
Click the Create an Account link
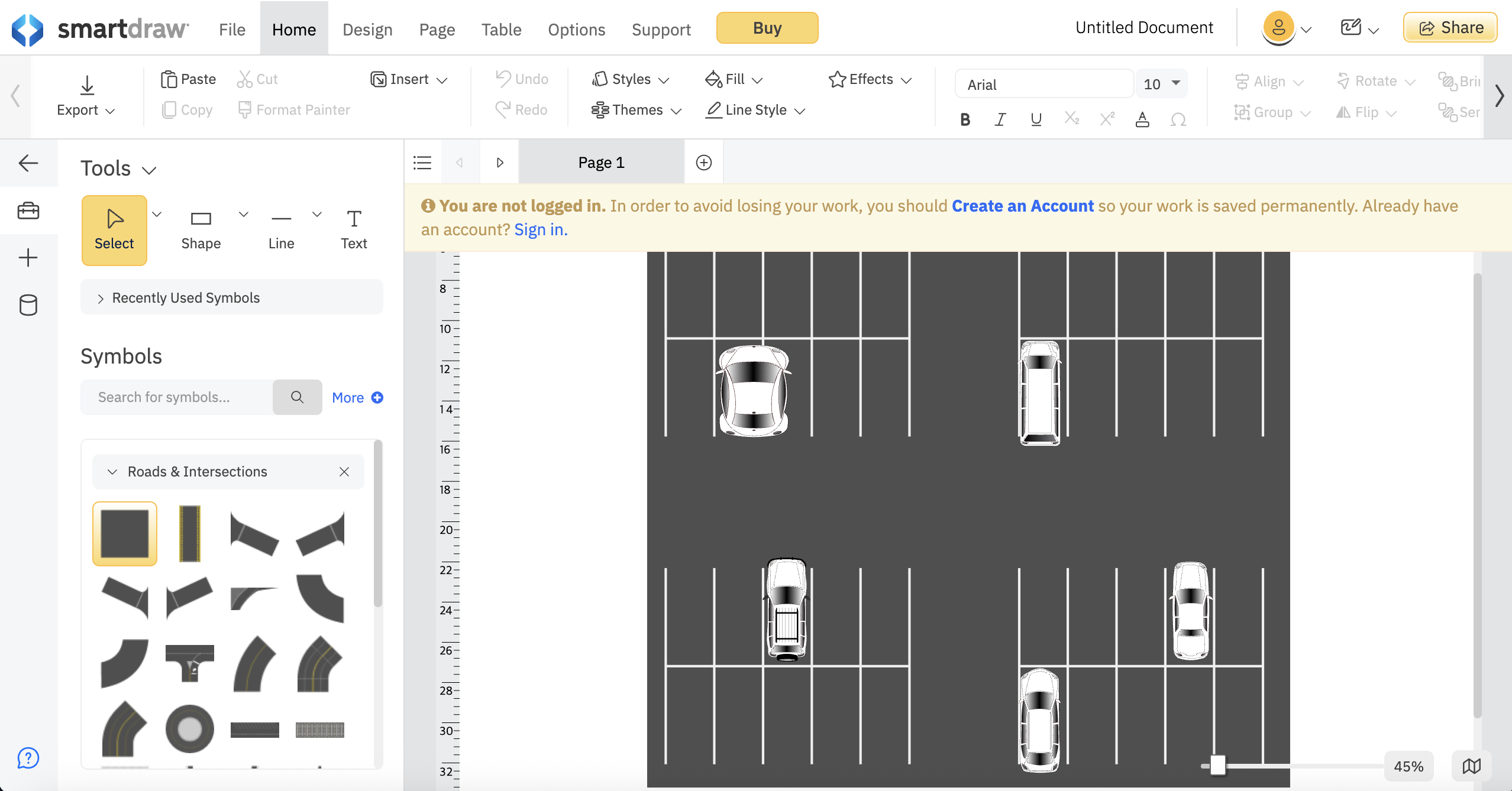click(1022, 206)
